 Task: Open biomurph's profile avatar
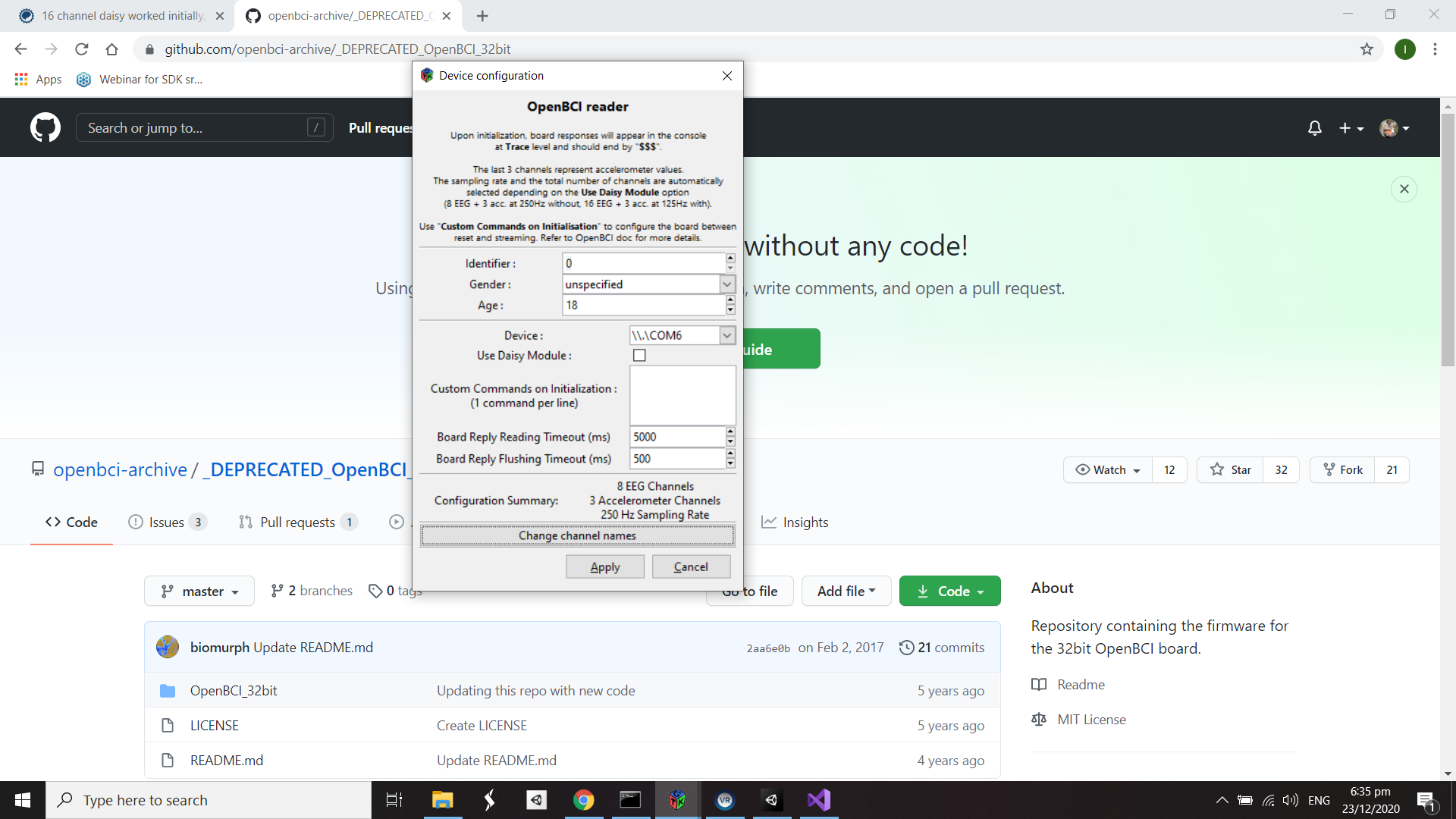[x=168, y=647]
